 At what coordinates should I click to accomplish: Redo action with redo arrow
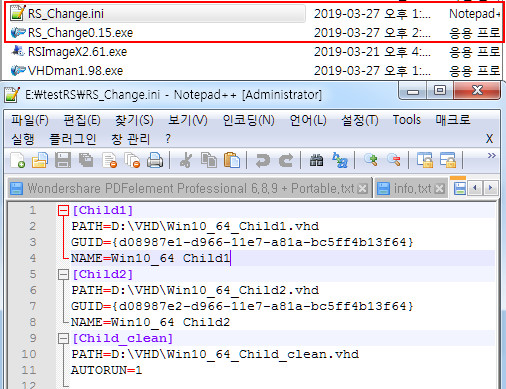pos(286,160)
